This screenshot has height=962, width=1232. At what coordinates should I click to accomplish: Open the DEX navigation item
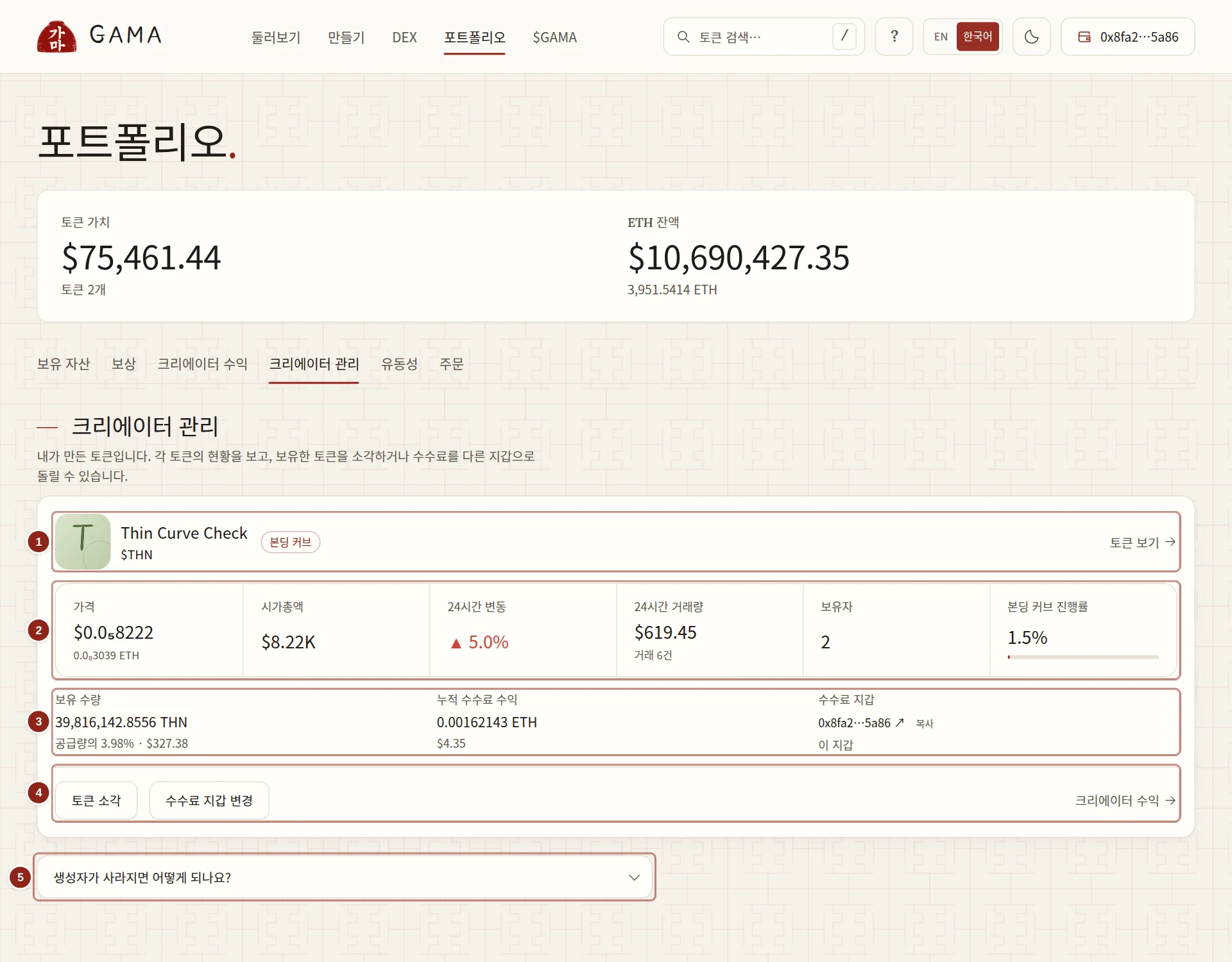404,37
